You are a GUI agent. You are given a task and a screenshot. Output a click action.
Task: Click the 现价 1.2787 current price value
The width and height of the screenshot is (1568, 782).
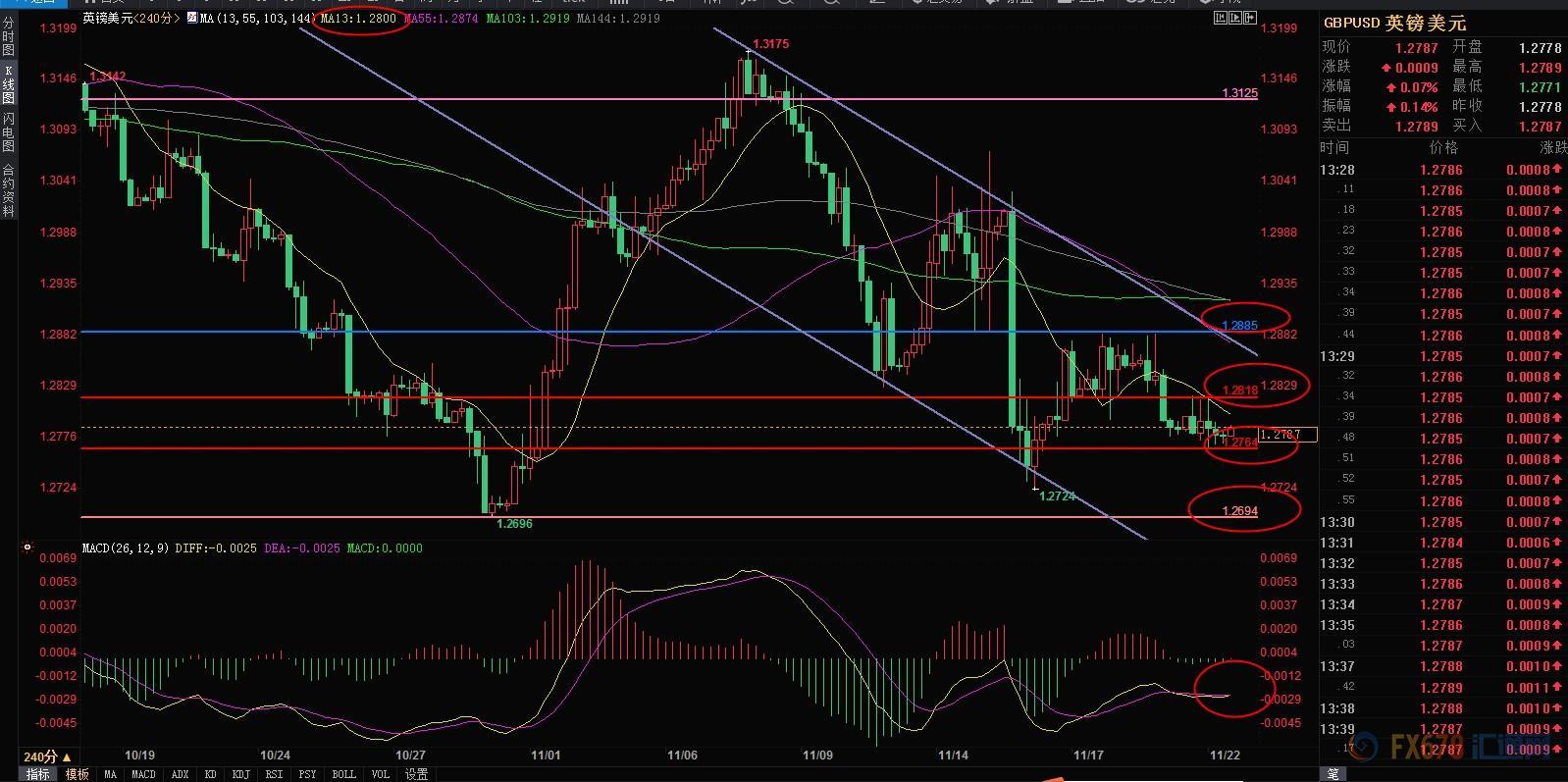point(1416,47)
